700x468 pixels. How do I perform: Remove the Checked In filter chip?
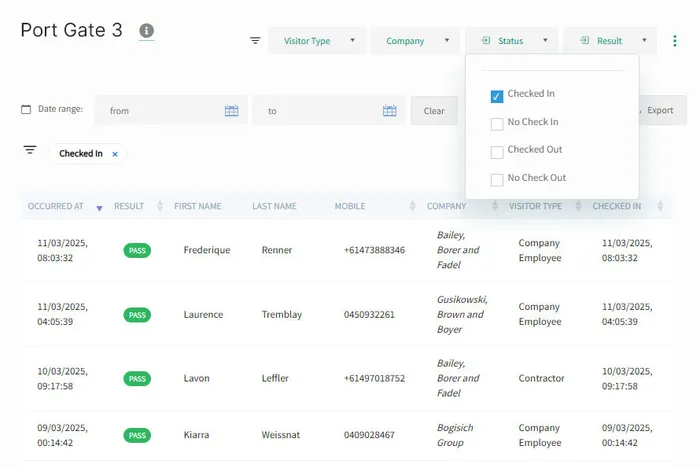[x=115, y=154]
